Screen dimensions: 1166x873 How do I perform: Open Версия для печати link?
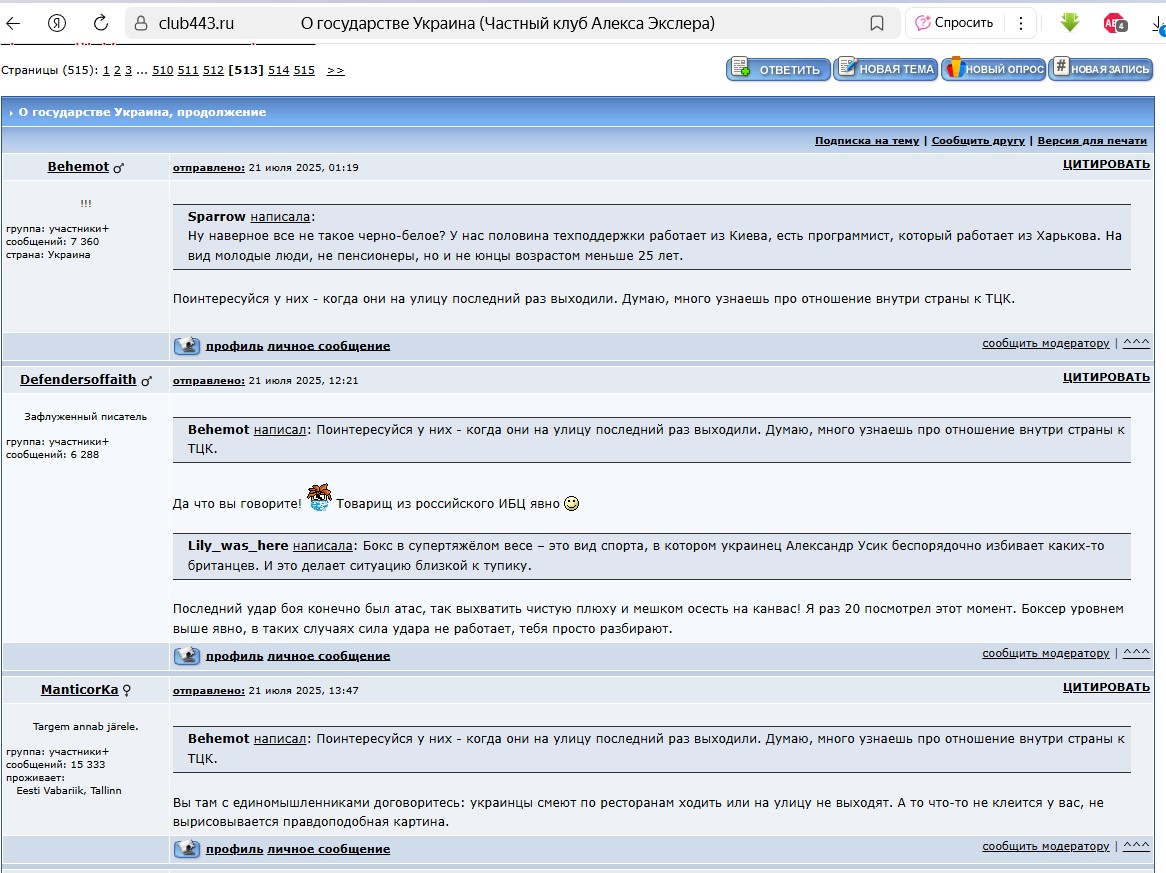1092,141
